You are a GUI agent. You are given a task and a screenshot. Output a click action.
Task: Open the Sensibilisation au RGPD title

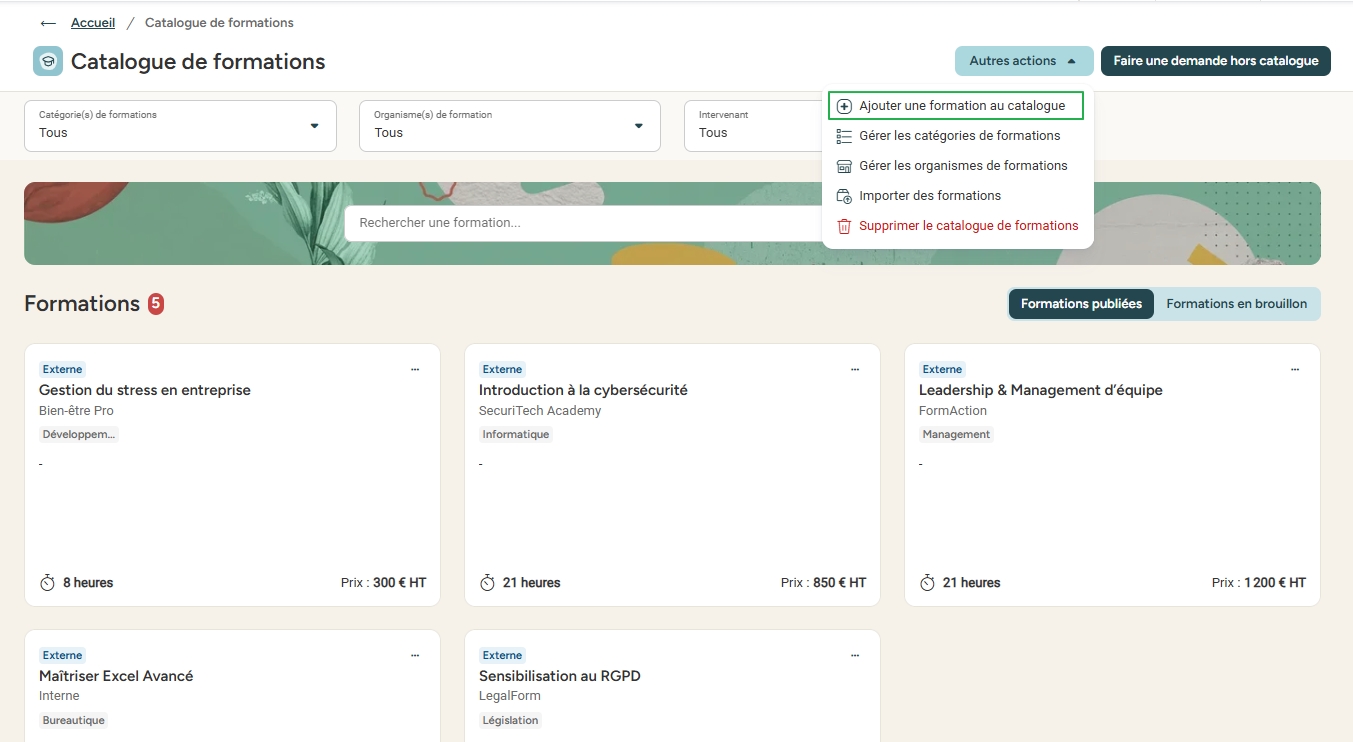point(560,676)
